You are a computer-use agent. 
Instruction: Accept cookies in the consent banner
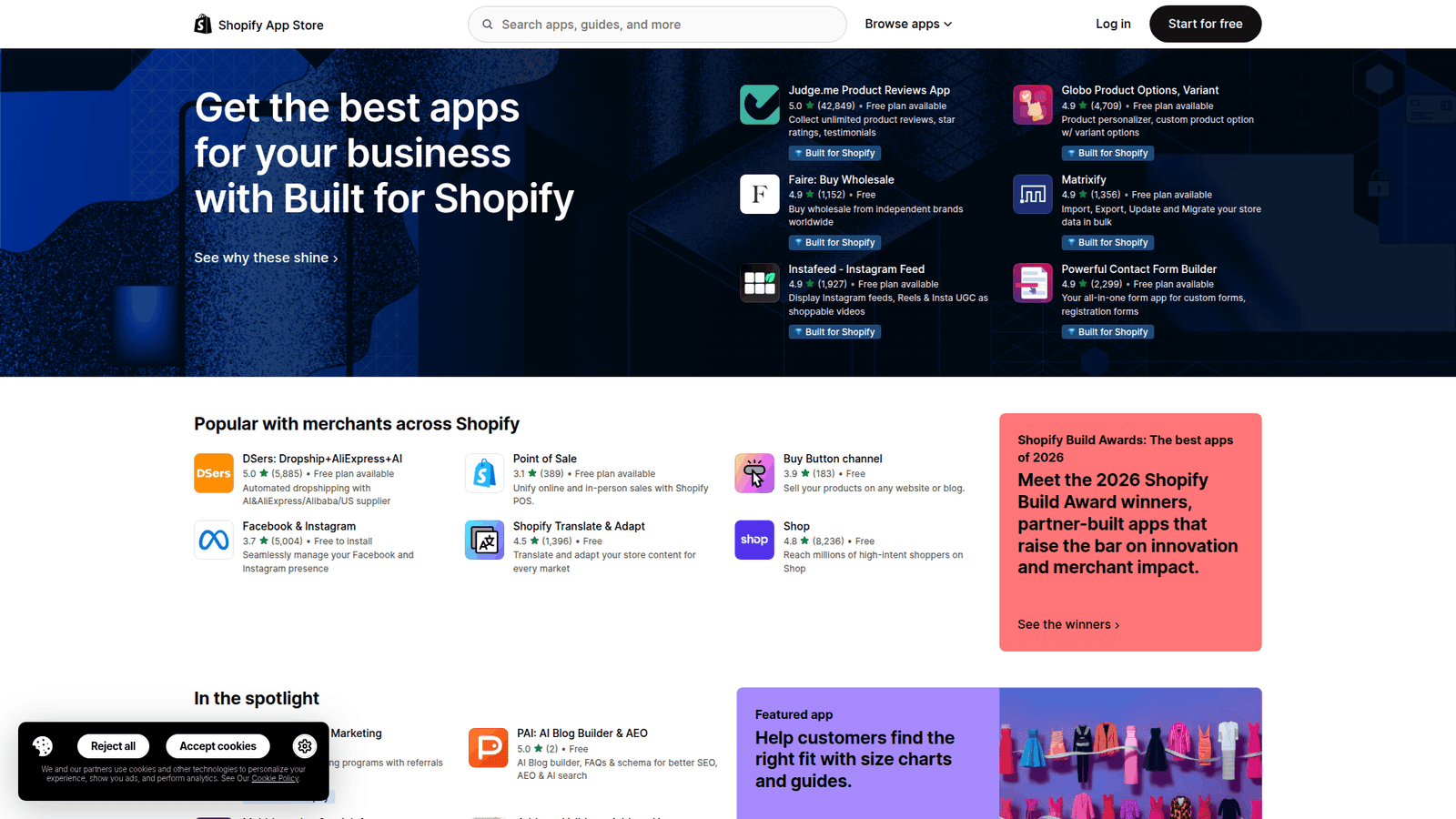[x=217, y=746]
